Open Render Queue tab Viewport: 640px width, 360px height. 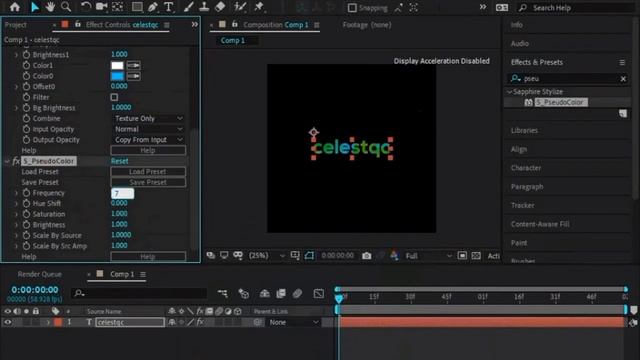tap(40, 274)
